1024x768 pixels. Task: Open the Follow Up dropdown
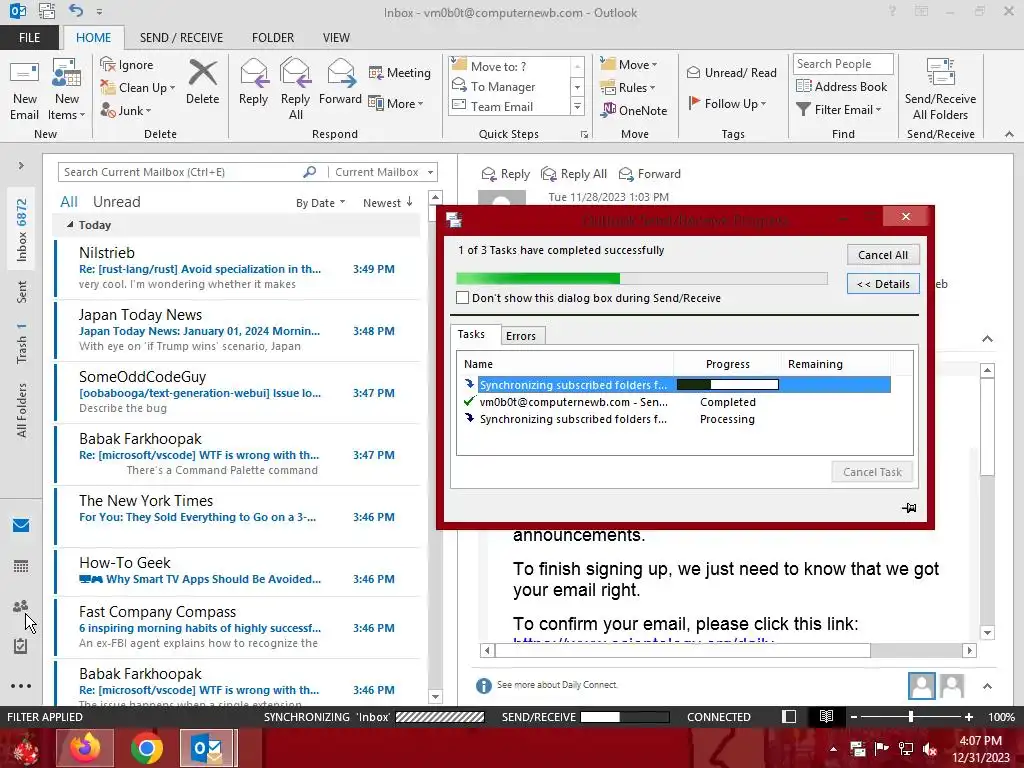(x=727, y=103)
